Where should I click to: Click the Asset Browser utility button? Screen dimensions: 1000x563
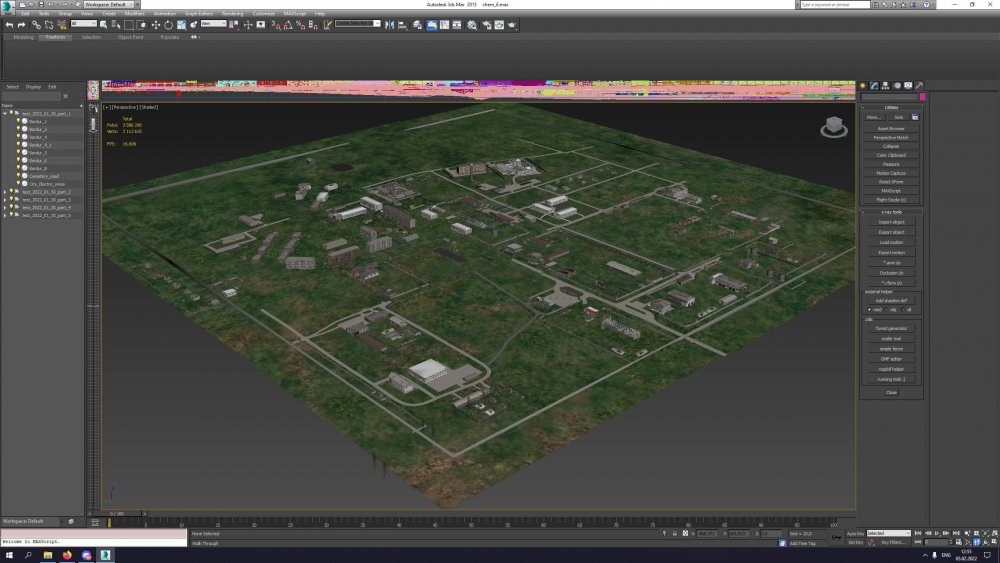click(891, 128)
